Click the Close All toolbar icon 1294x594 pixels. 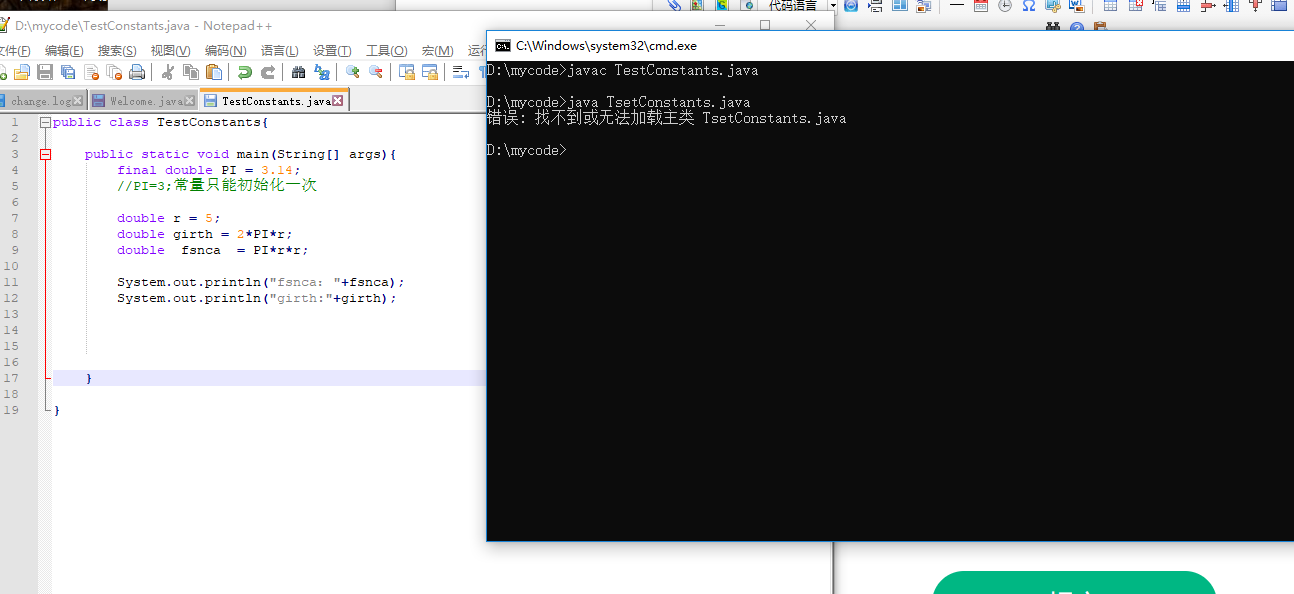click(114, 72)
